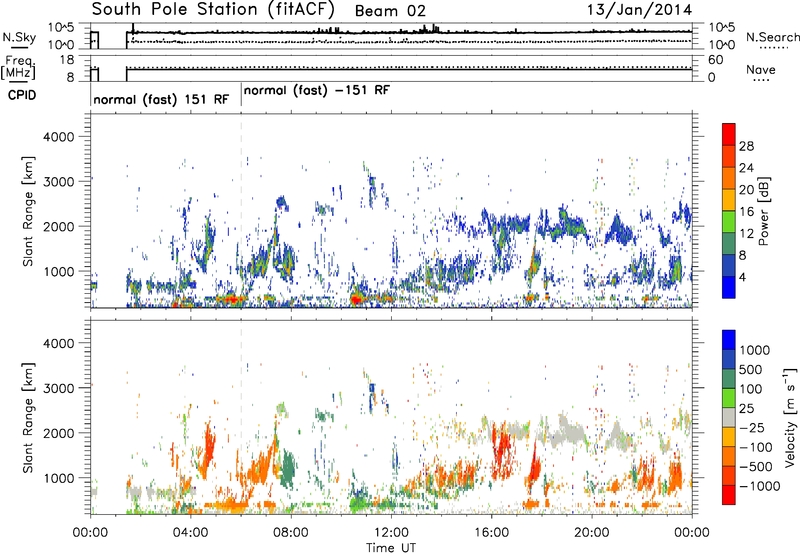Click the '12:00' time axis label

point(391,533)
